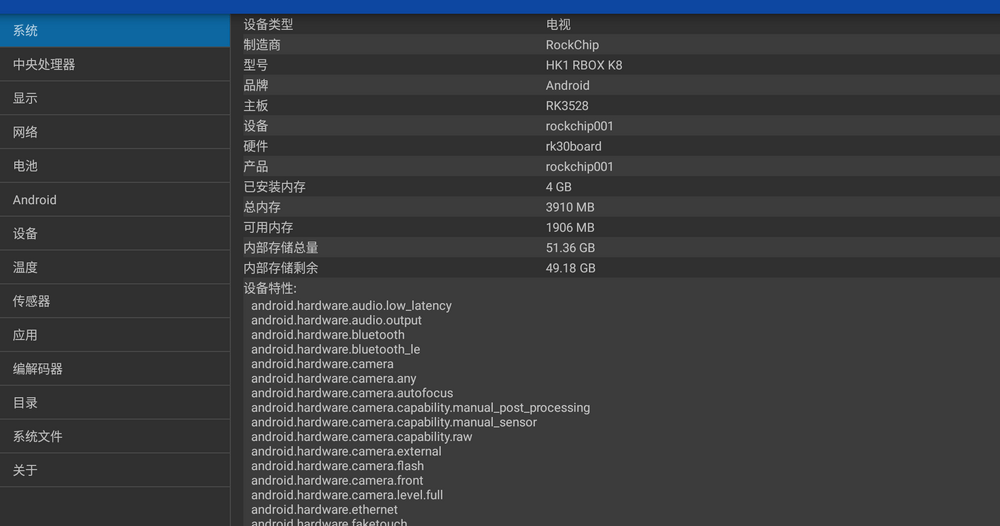Select the 内部存储总量 51.36 GB row

[615, 248]
